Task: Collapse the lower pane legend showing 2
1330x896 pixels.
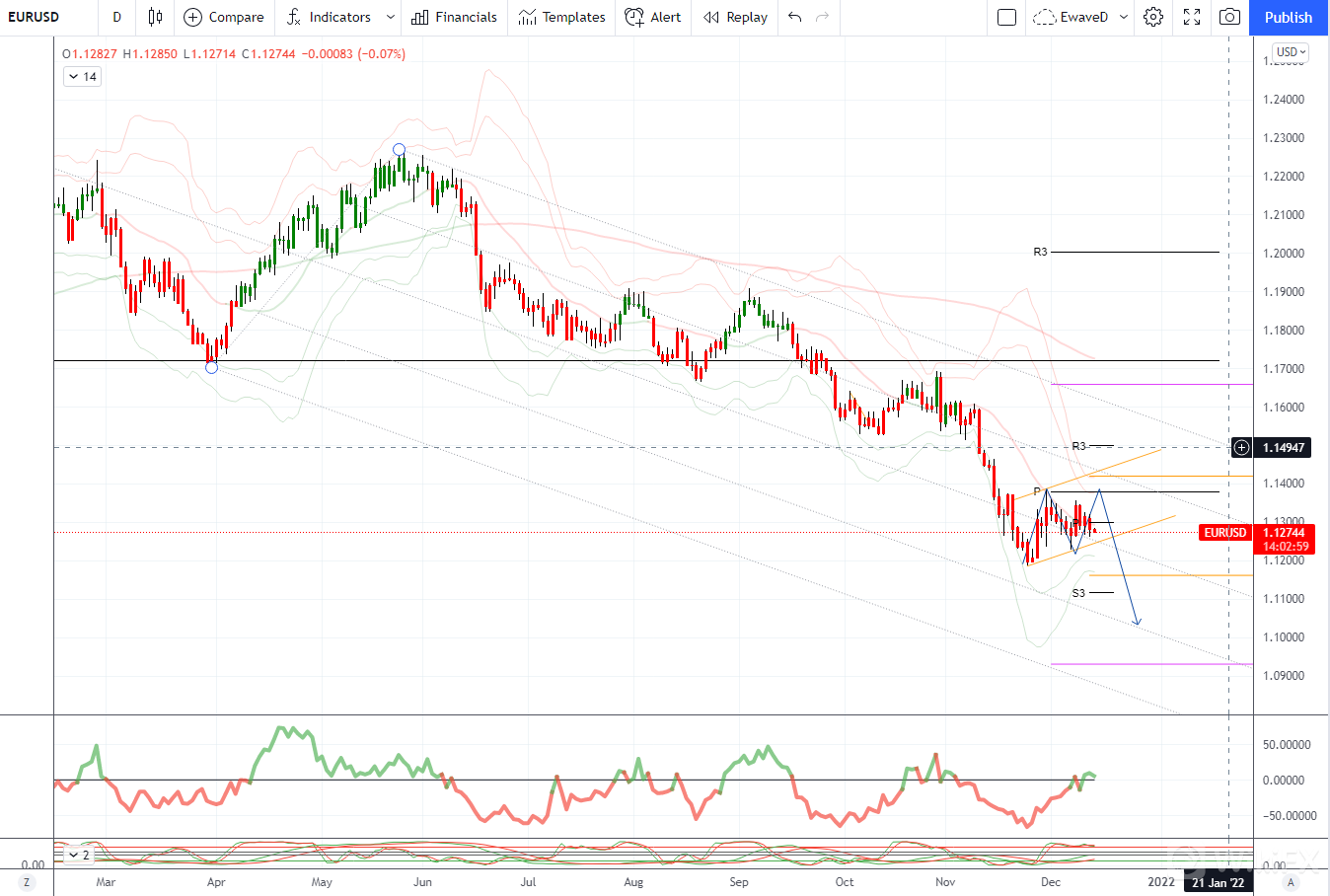Action: [x=71, y=856]
